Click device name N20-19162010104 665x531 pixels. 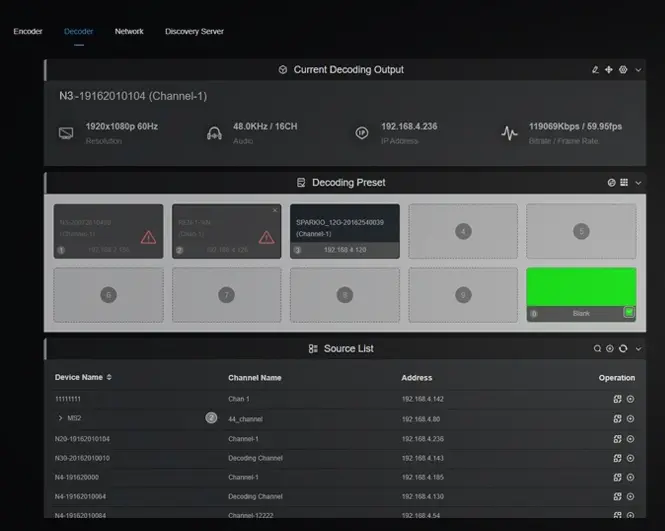[82, 439]
